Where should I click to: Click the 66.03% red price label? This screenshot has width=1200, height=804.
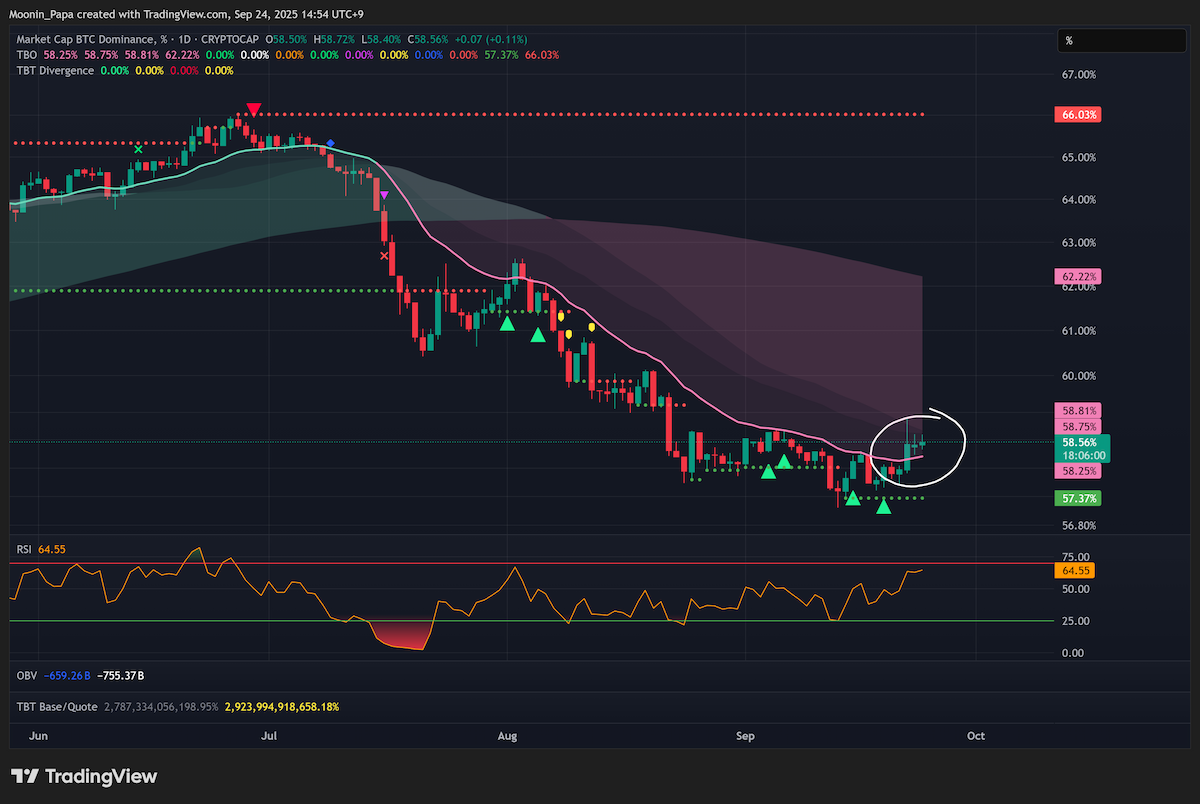pyautogui.click(x=1077, y=115)
